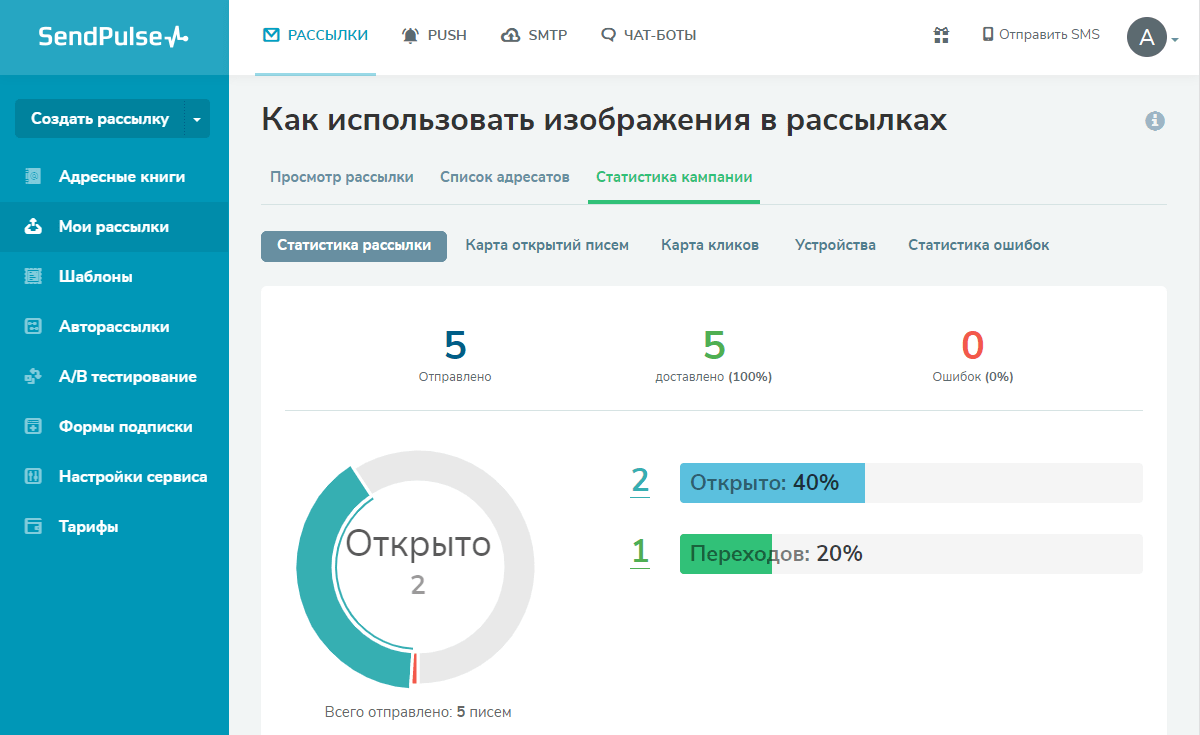This screenshot has height=735, width=1200.
Task: Show the Карта кликов sub-tab
Action: coord(710,245)
